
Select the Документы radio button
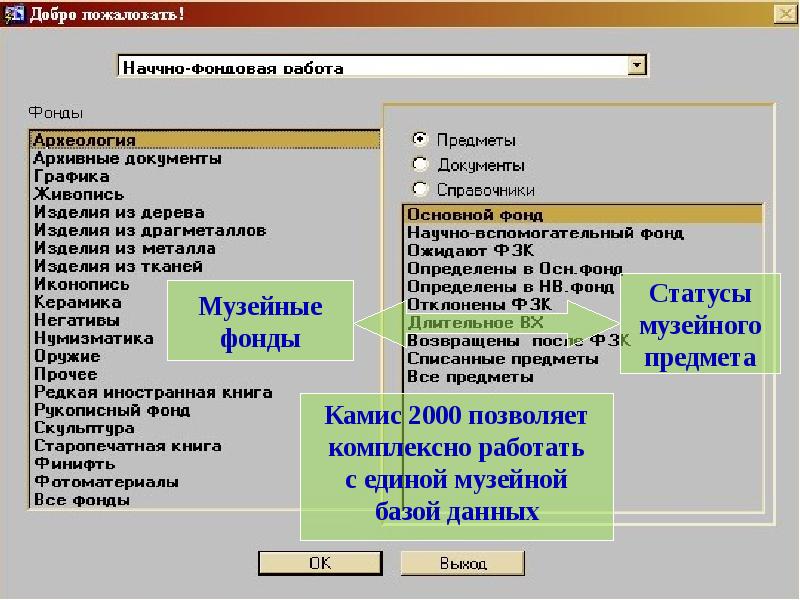pyautogui.click(x=421, y=165)
